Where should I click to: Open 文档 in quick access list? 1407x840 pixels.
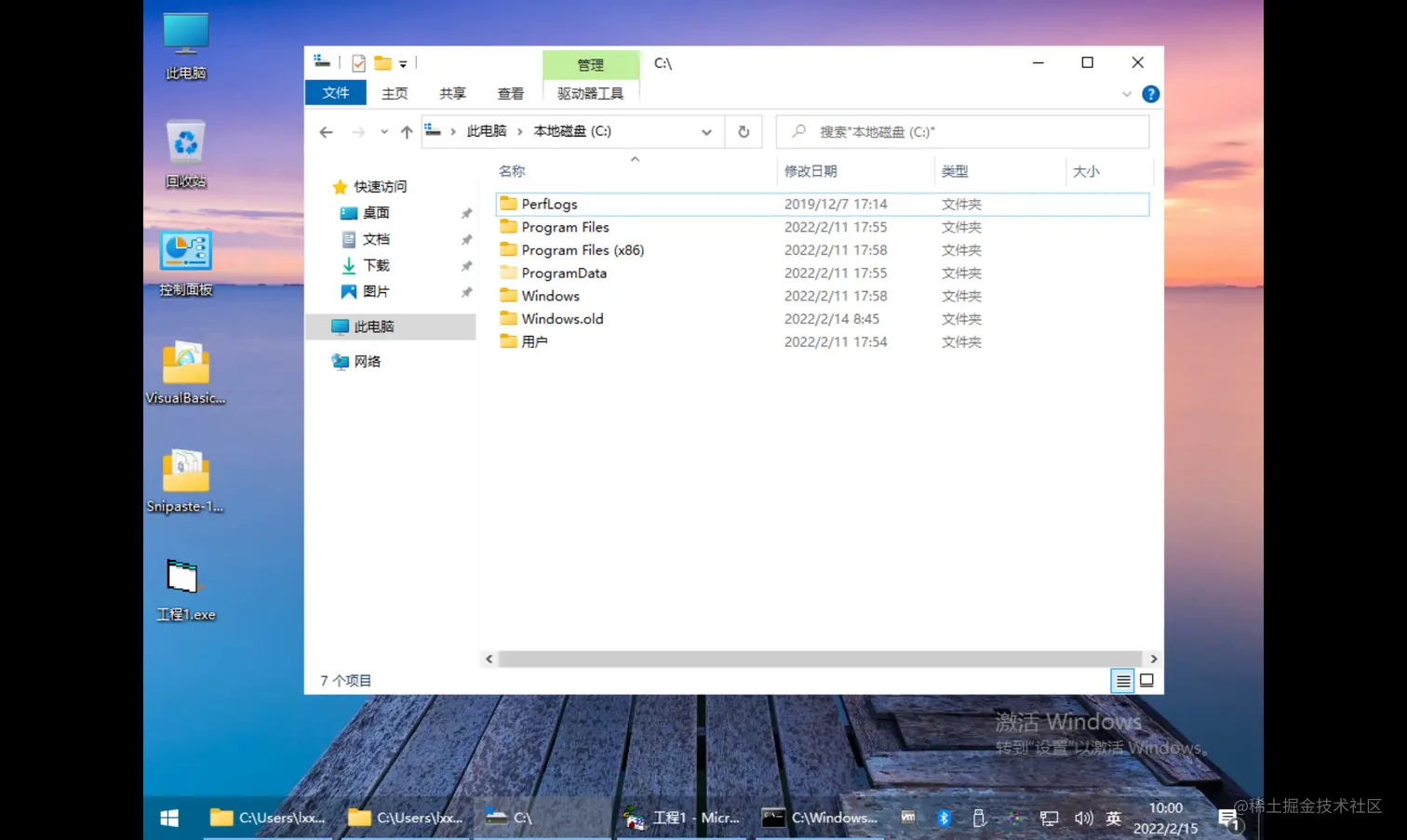click(x=376, y=239)
